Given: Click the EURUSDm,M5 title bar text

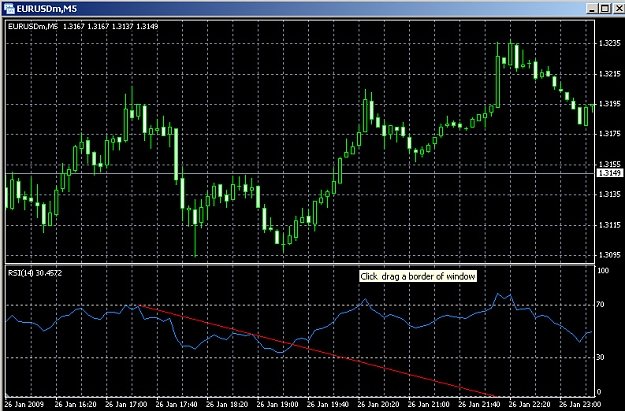Looking at the screenshot, I should point(47,9).
